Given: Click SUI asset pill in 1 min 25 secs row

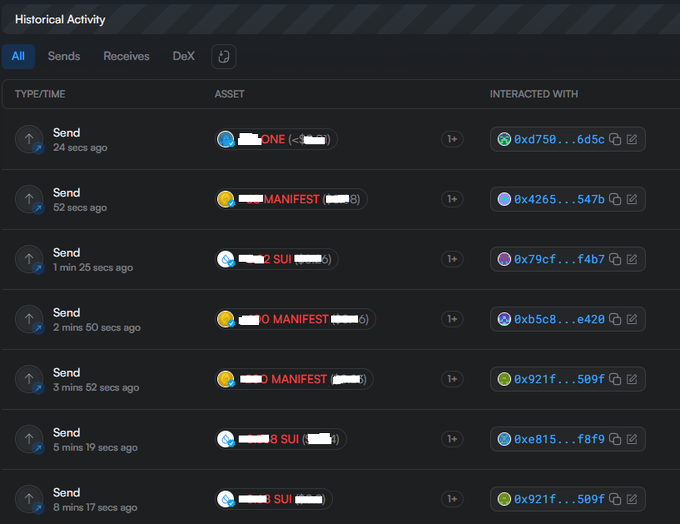Looking at the screenshot, I should [x=277, y=259].
